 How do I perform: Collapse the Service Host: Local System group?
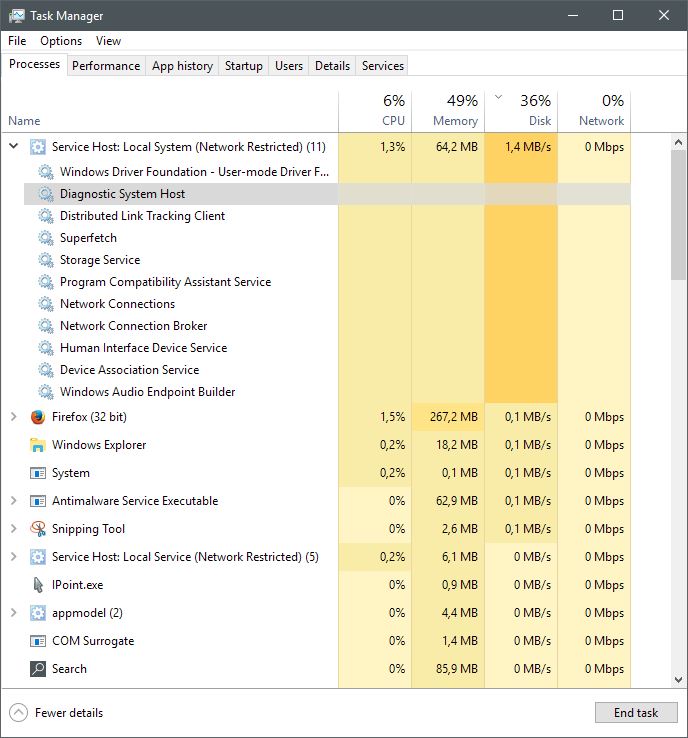click(x=14, y=146)
